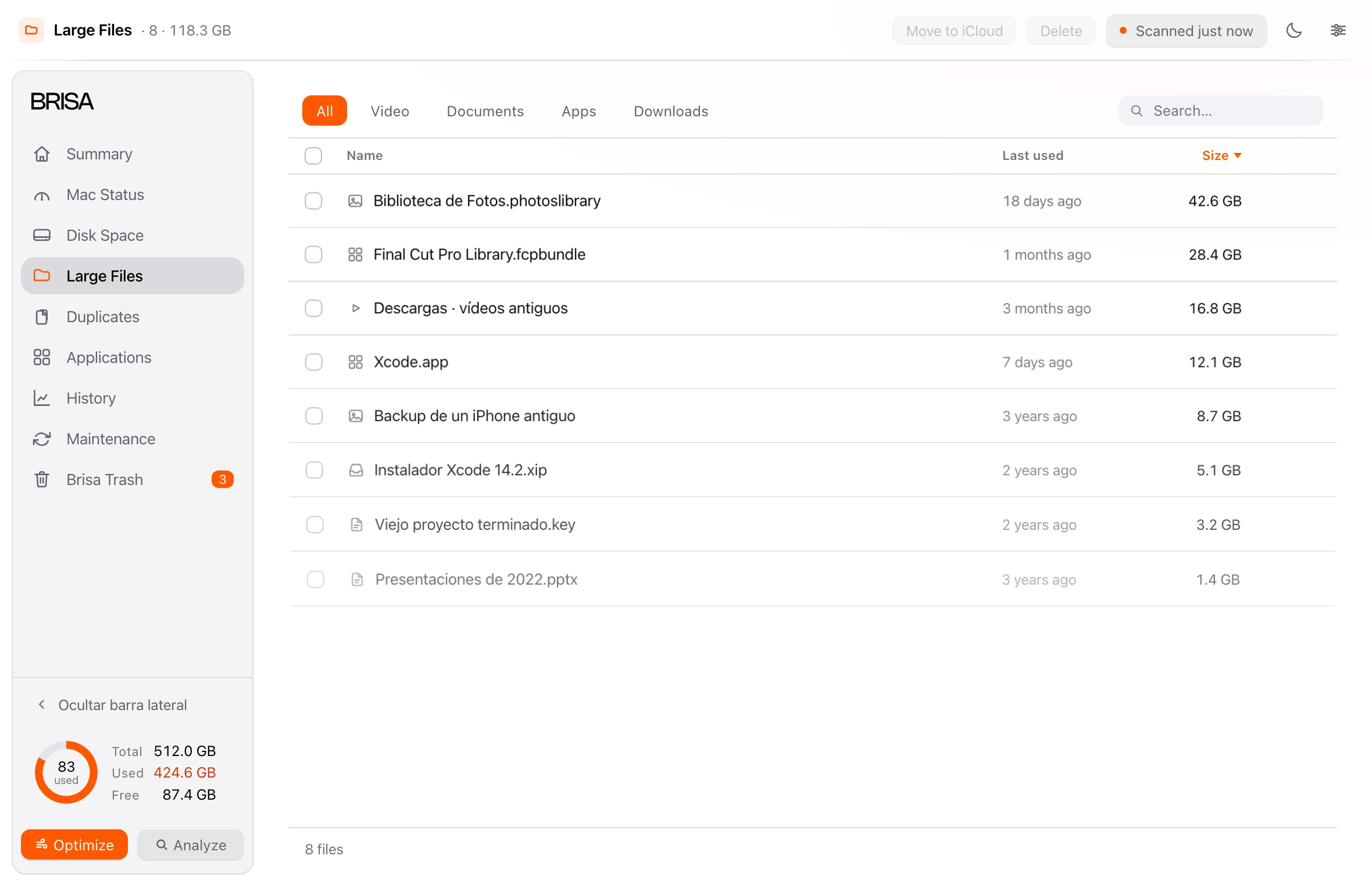The width and height of the screenshot is (1372, 884).
Task: Click the Used 424.6 GB value
Action: pos(184,772)
